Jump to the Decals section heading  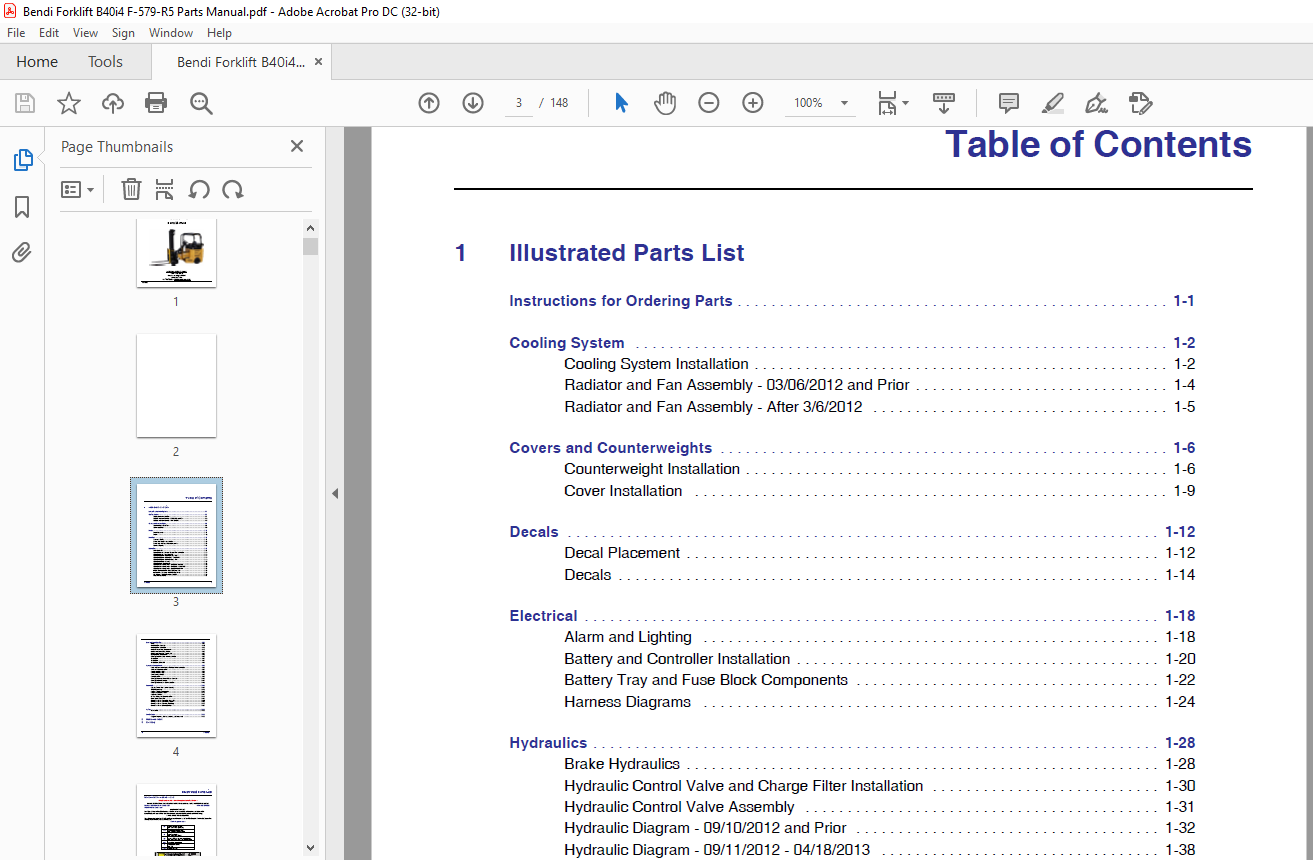534,532
